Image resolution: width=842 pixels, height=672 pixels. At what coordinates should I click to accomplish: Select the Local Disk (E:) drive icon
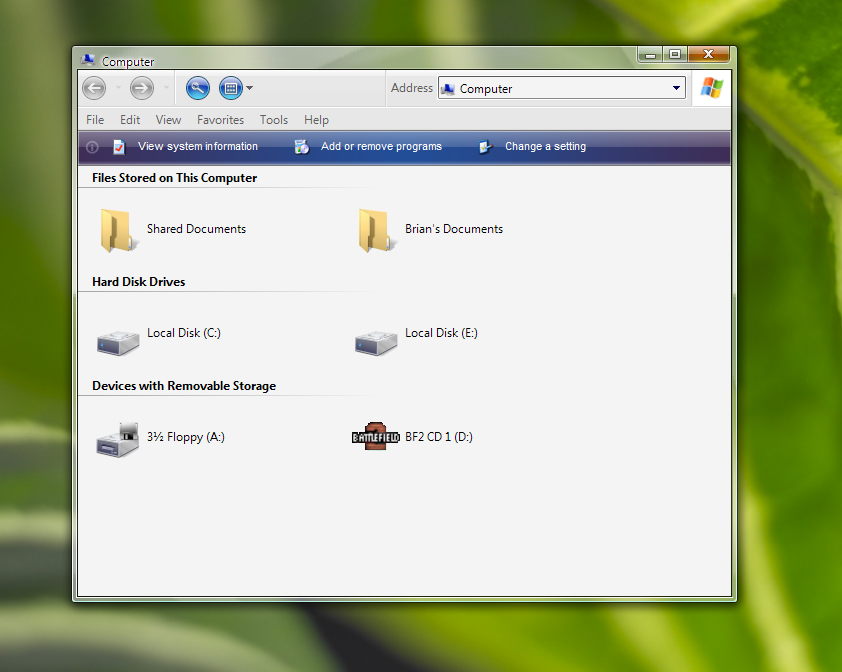(x=376, y=340)
